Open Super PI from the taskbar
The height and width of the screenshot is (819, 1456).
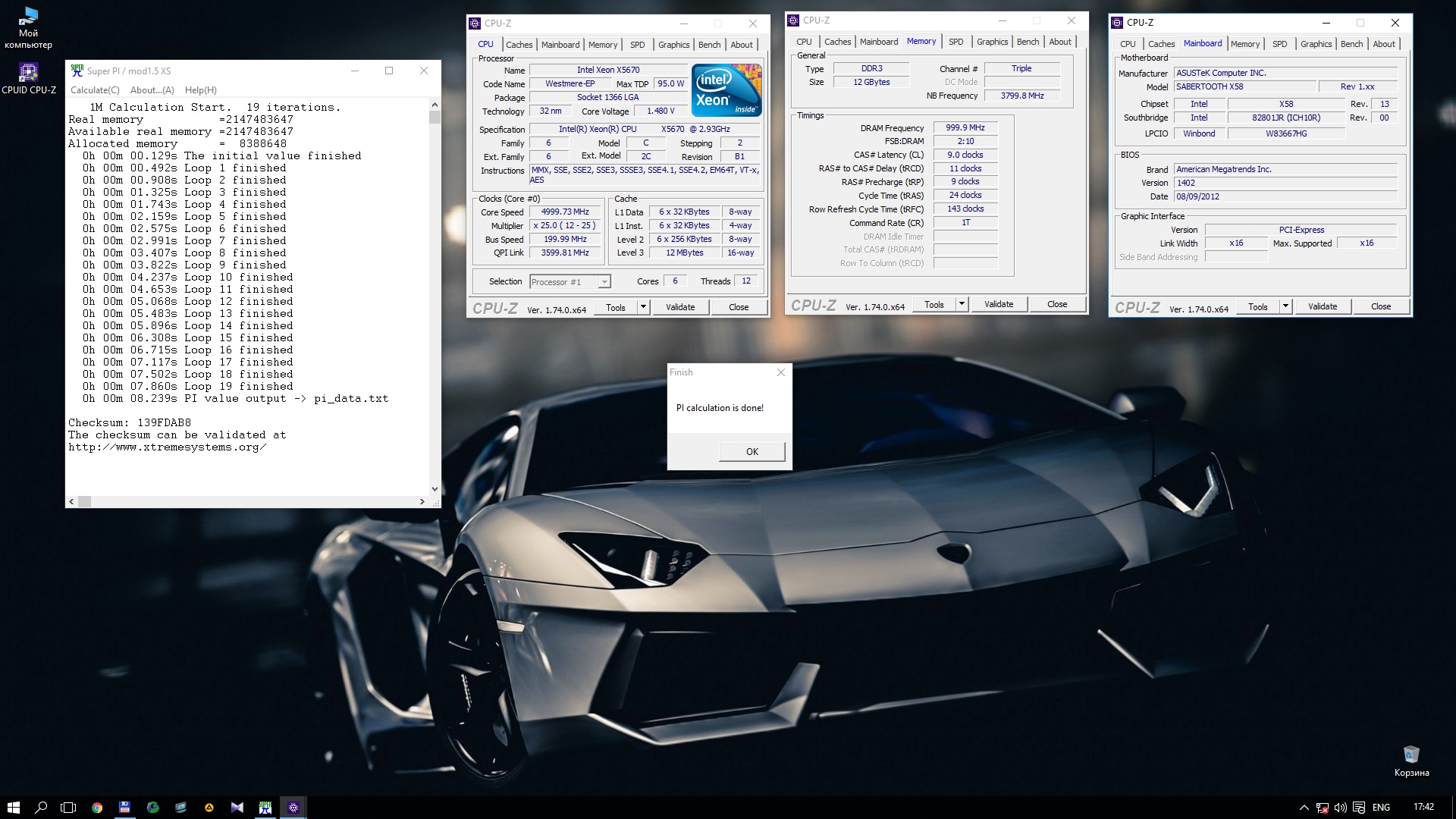point(265,808)
